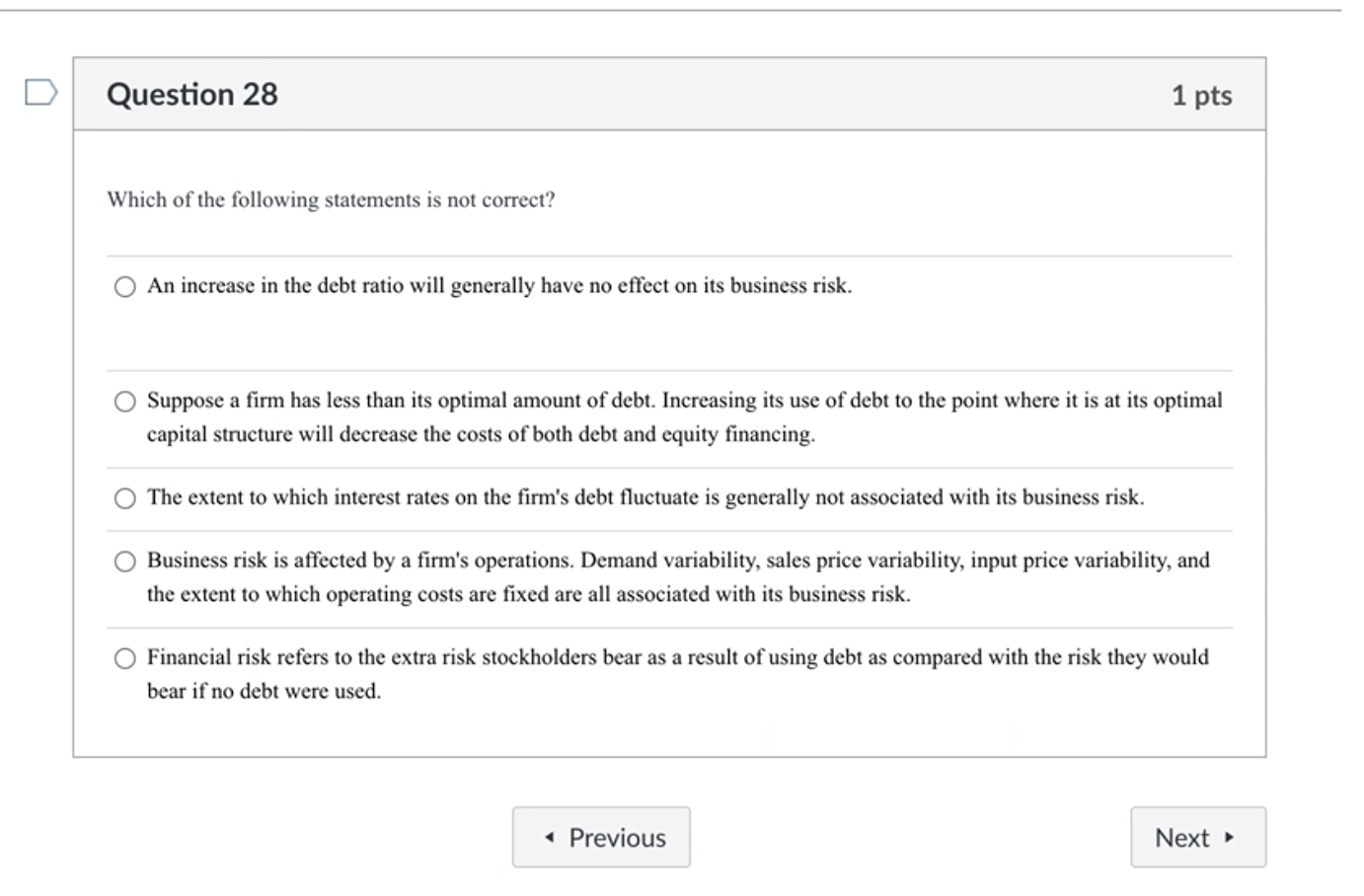The width and height of the screenshot is (1364, 896).
Task: Click the gray question header bar
Action: click(x=691, y=95)
